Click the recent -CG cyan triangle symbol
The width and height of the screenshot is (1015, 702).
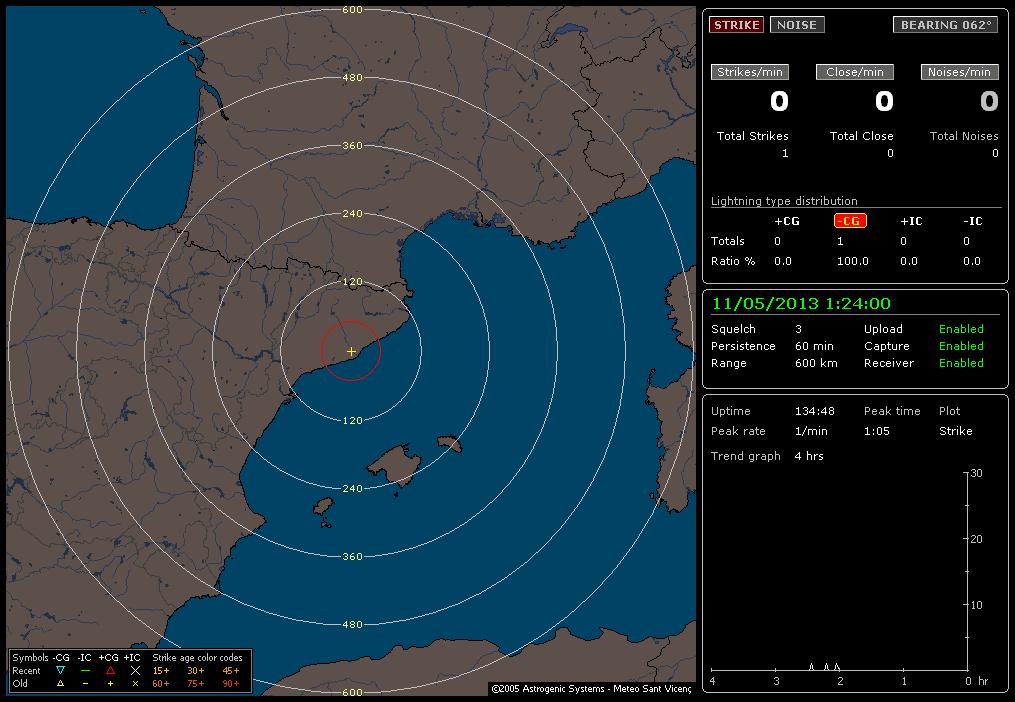[x=60, y=670]
